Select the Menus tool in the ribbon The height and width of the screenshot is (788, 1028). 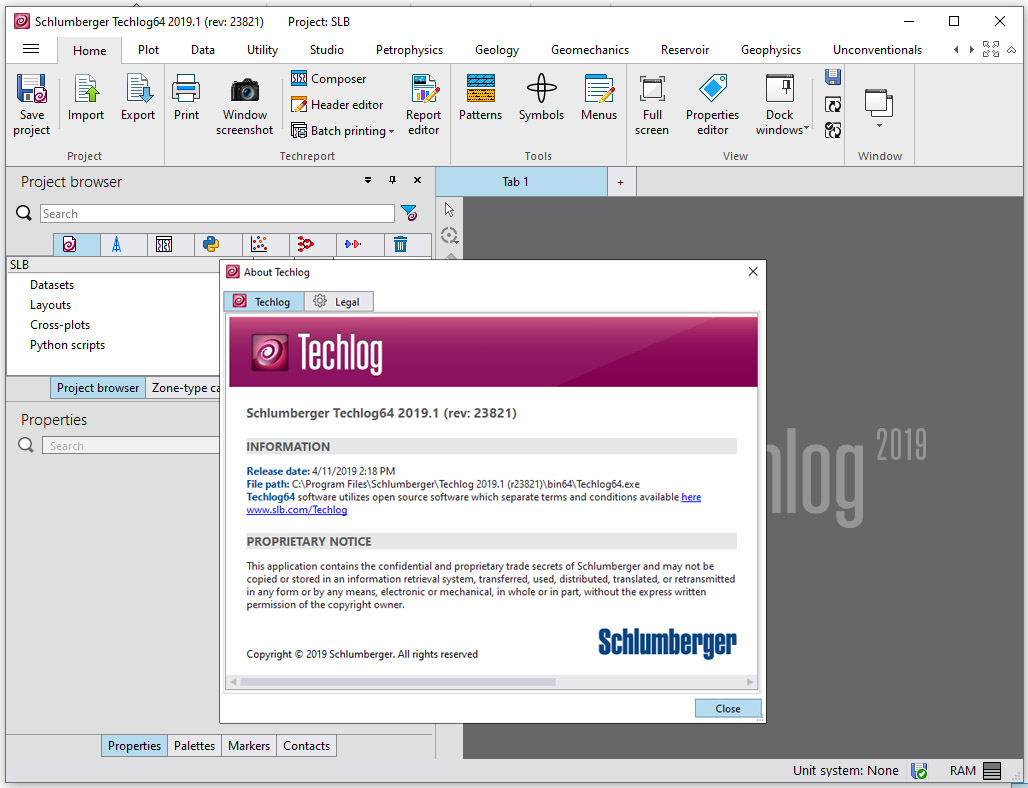coord(599,103)
